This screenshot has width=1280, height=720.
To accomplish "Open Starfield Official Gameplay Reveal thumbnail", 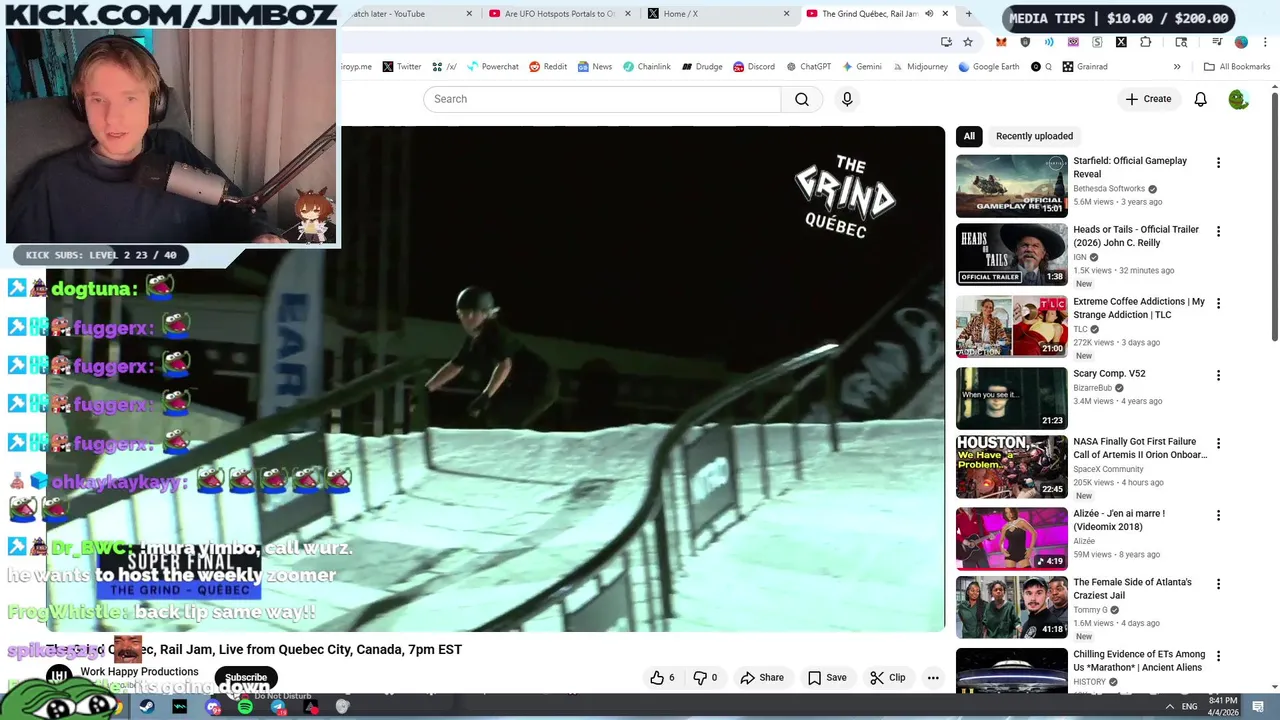I will (1011, 186).
